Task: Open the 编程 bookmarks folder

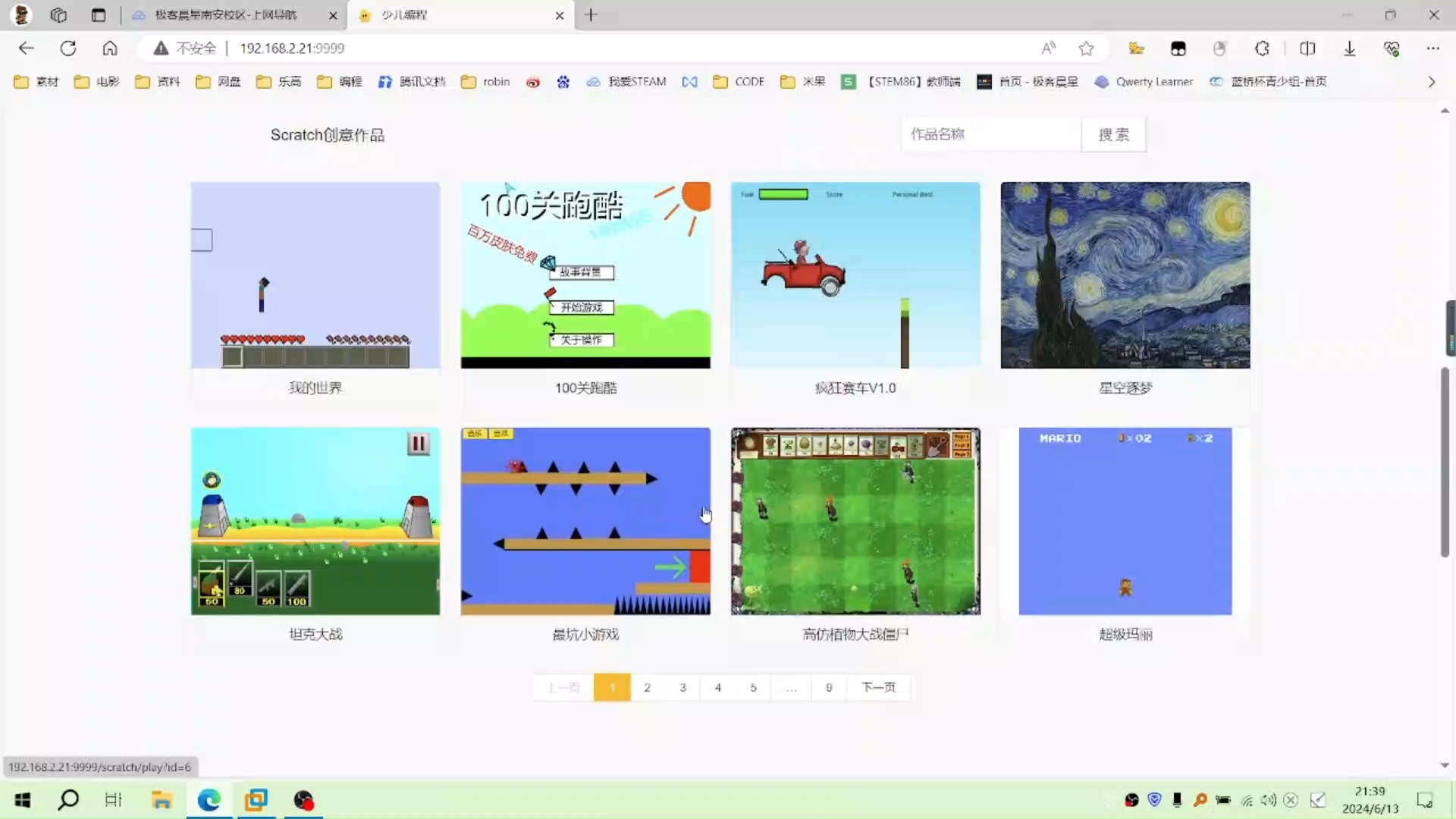Action: coord(340,82)
